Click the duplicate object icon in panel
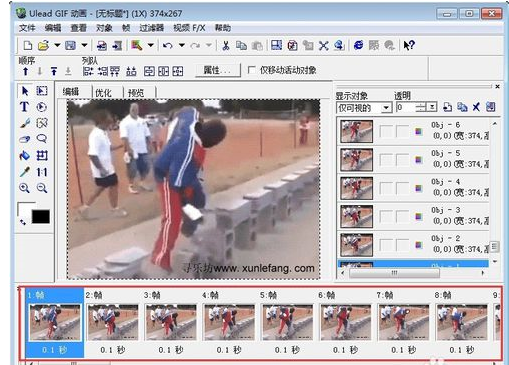The height and width of the screenshot is (365, 509). click(x=462, y=107)
